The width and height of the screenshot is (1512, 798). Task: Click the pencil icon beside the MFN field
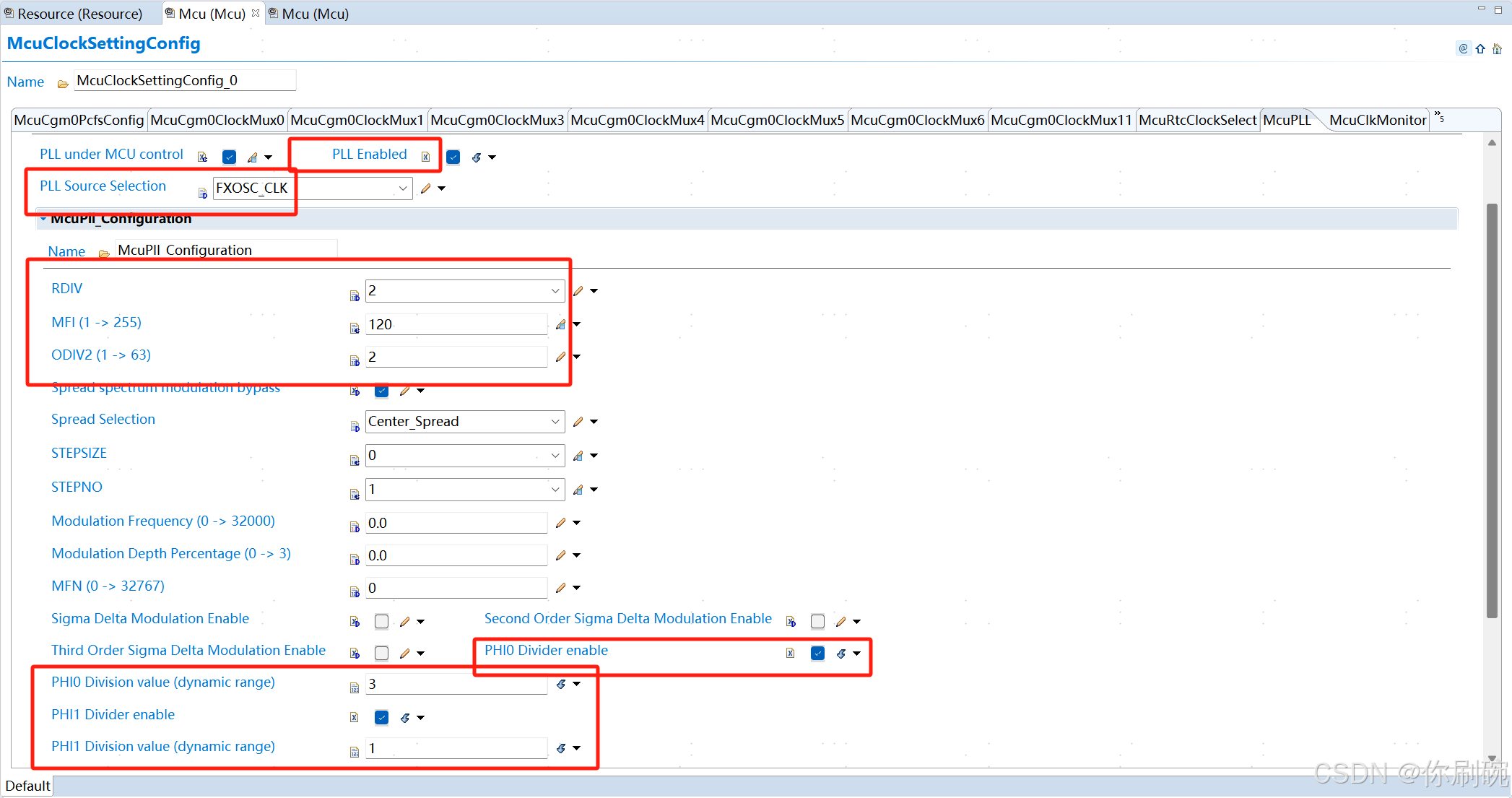pyautogui.click(x=561, y=588)
